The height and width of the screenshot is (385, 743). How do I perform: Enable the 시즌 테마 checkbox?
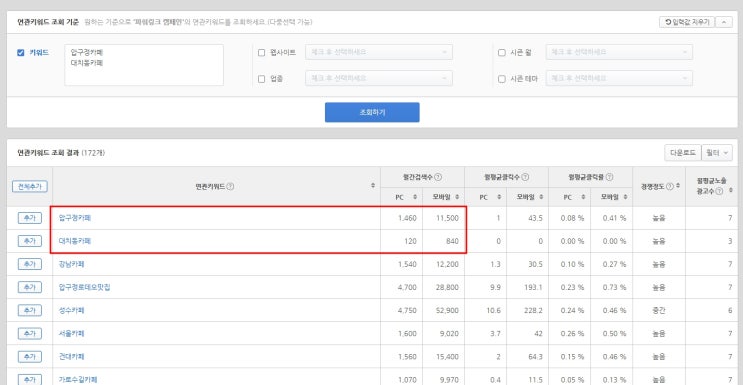(502, 79)
